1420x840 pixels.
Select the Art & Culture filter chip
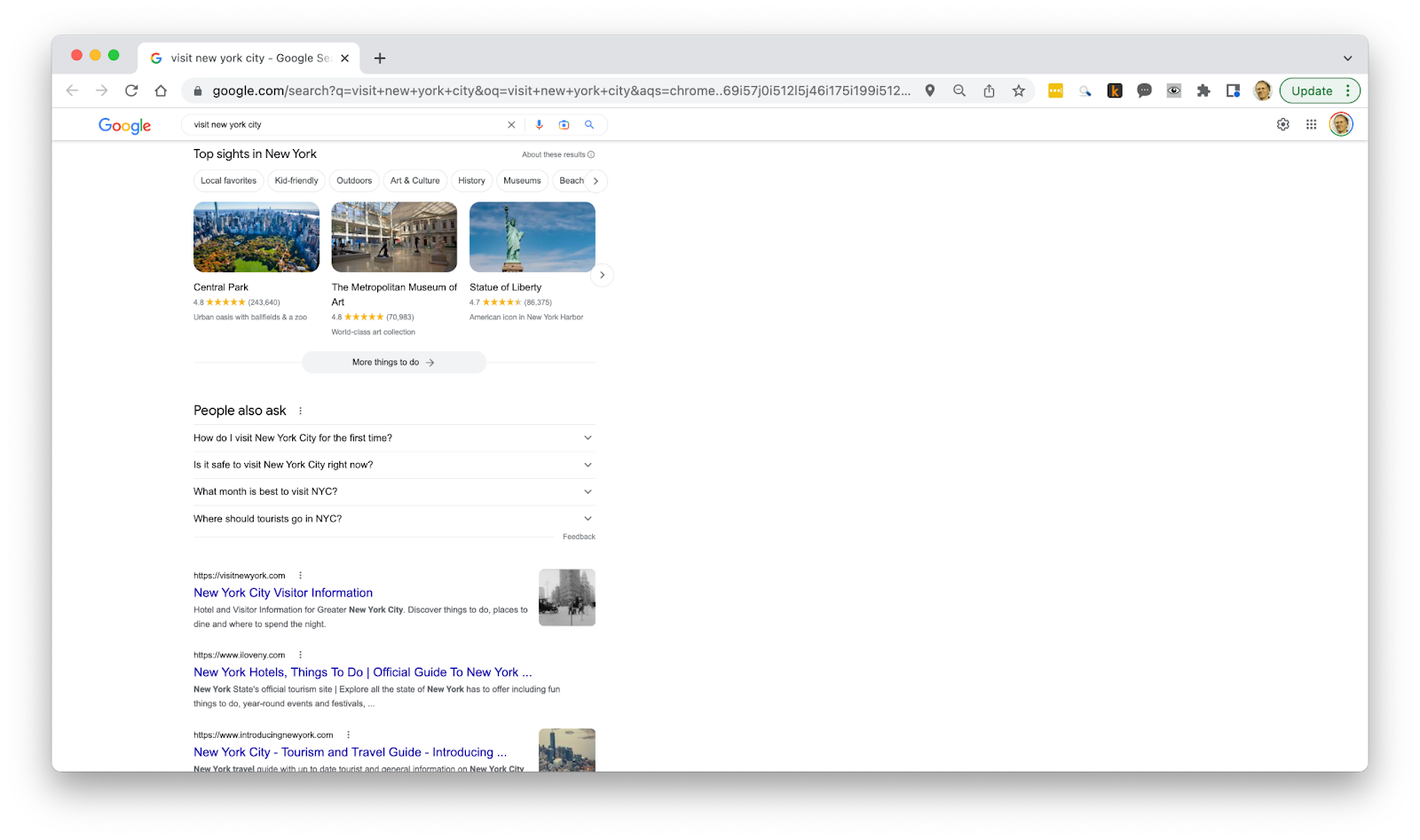[x=415, y=181]
